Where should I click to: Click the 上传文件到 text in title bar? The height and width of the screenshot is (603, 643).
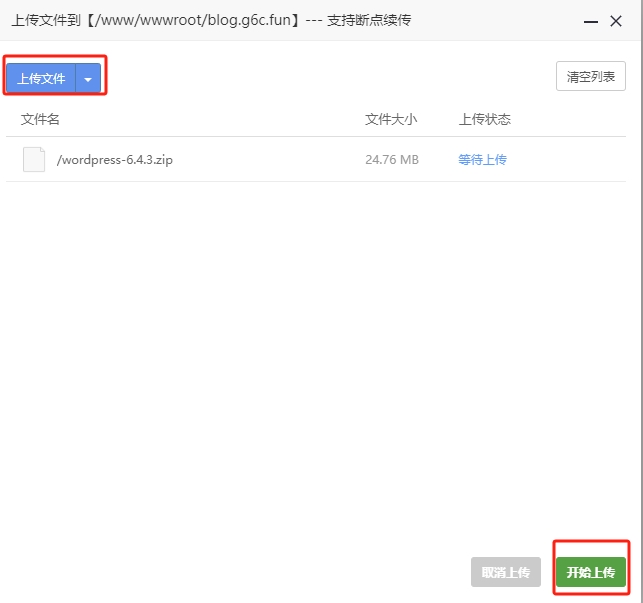[45, 20]
